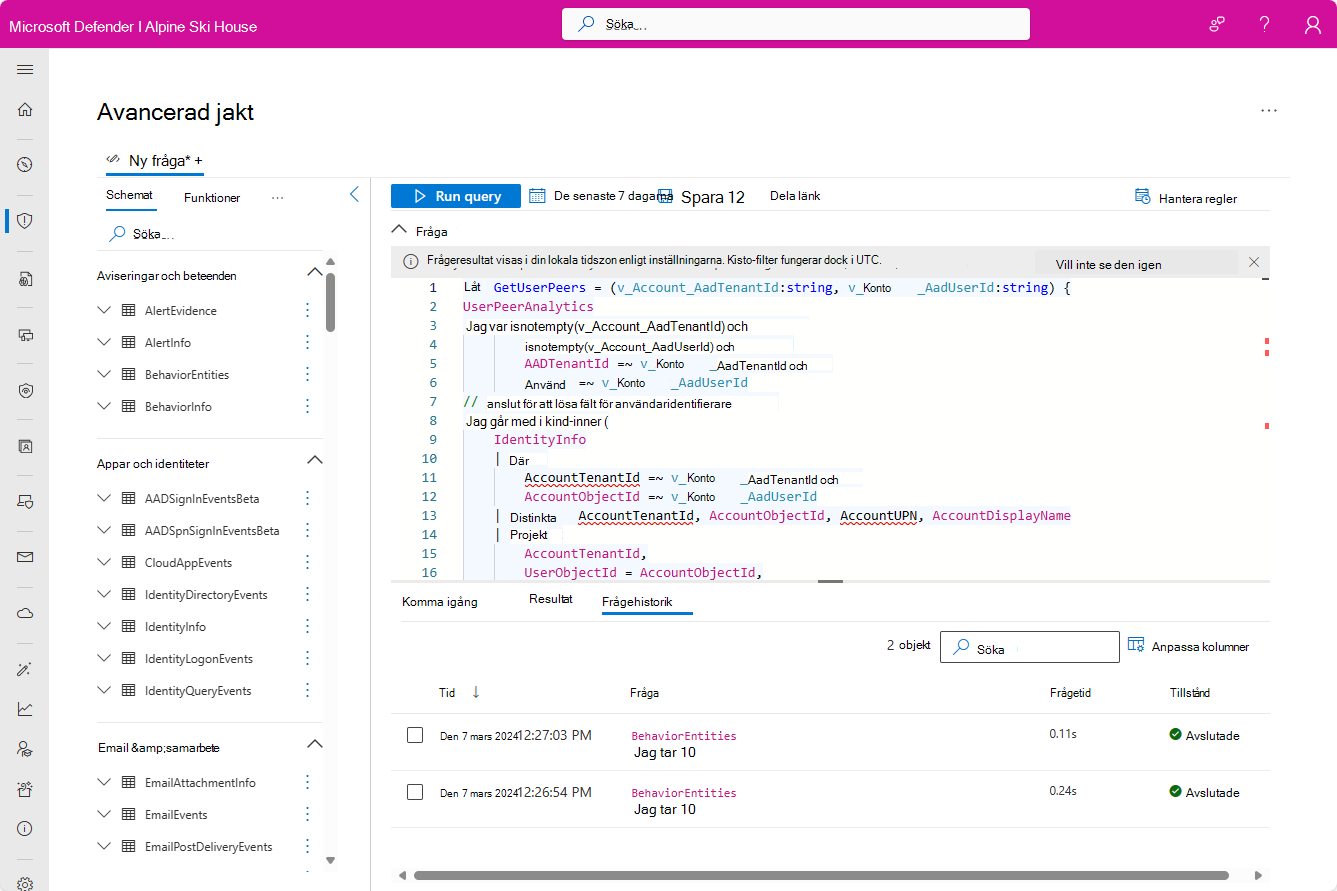1337x891 pixels.
Task: Expand the AlertEvidence table schema
Action: click(105, 310)
